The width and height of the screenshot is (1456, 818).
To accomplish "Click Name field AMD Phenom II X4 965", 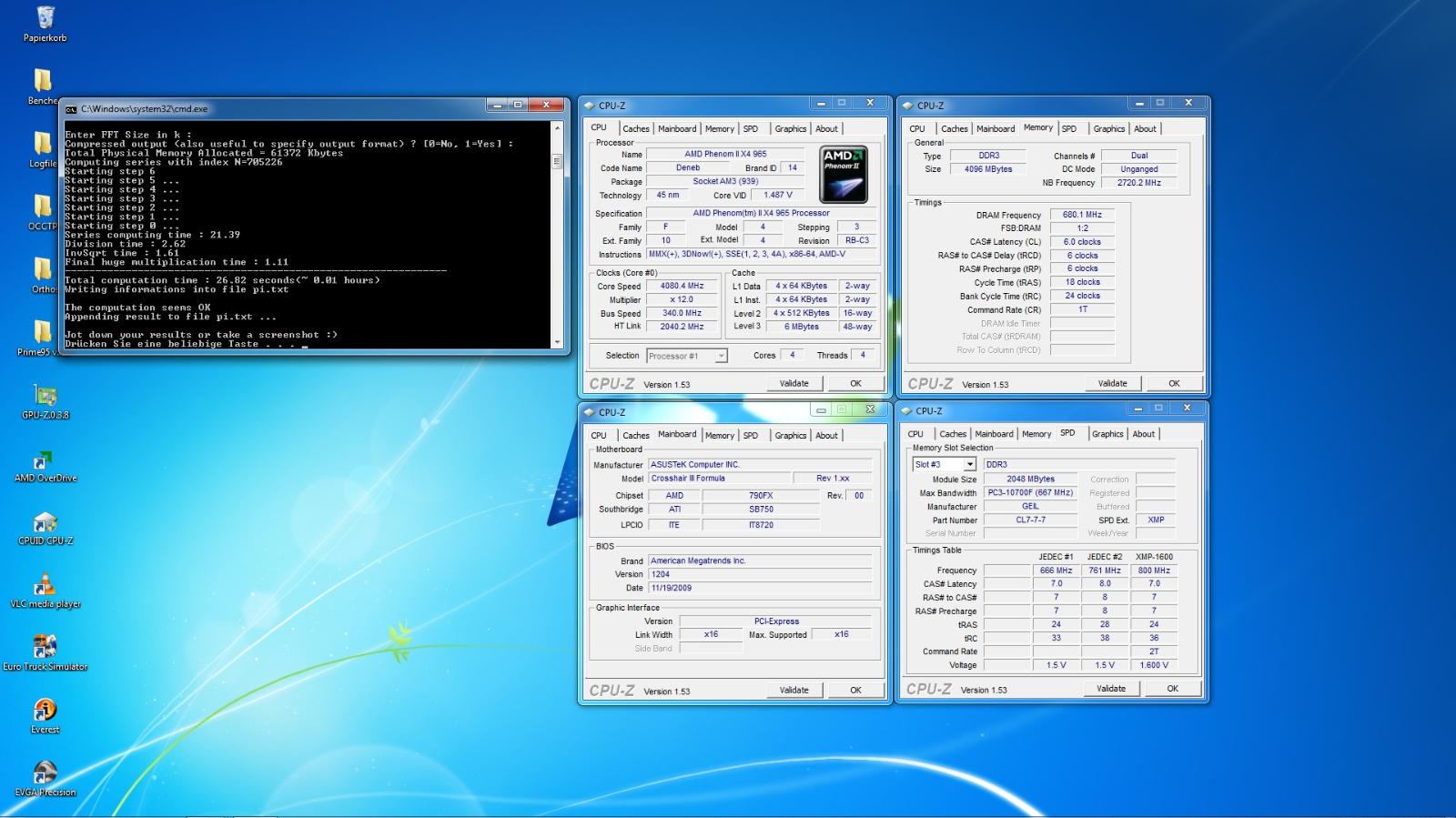I will pos(725,154).
